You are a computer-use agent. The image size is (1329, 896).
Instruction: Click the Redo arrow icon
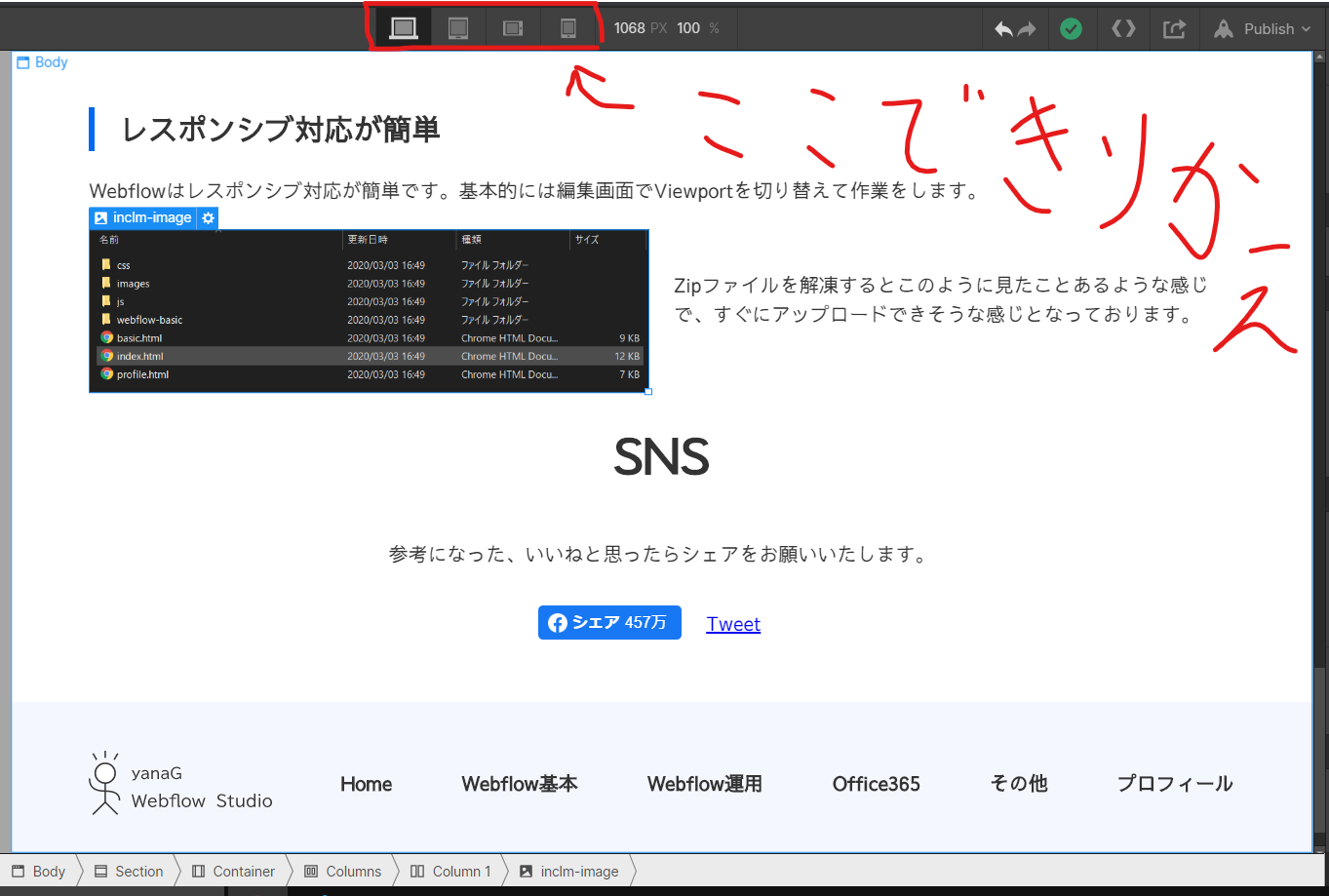pos(1026,29)
